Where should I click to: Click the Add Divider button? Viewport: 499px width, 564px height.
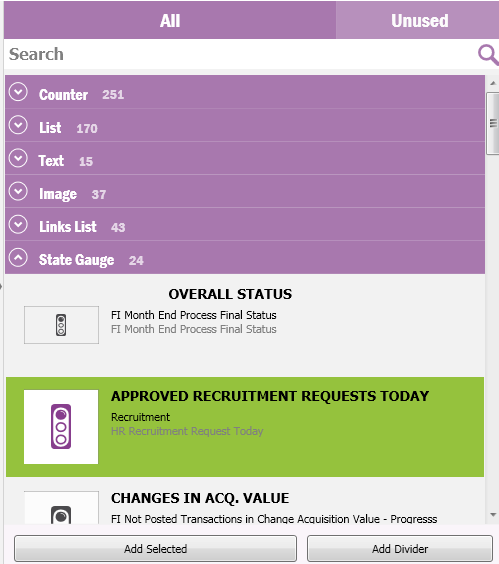pyautogui.click(x=400, y=549)
